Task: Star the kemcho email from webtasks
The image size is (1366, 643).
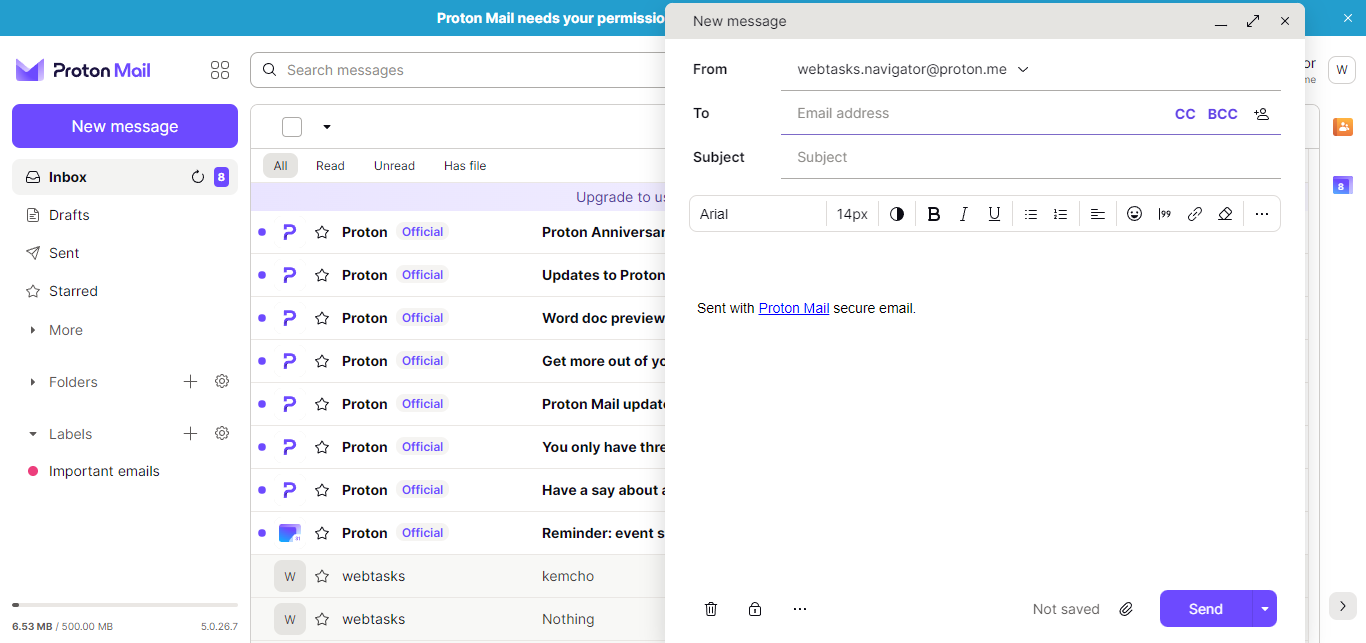Action: (x=322, y=576)
